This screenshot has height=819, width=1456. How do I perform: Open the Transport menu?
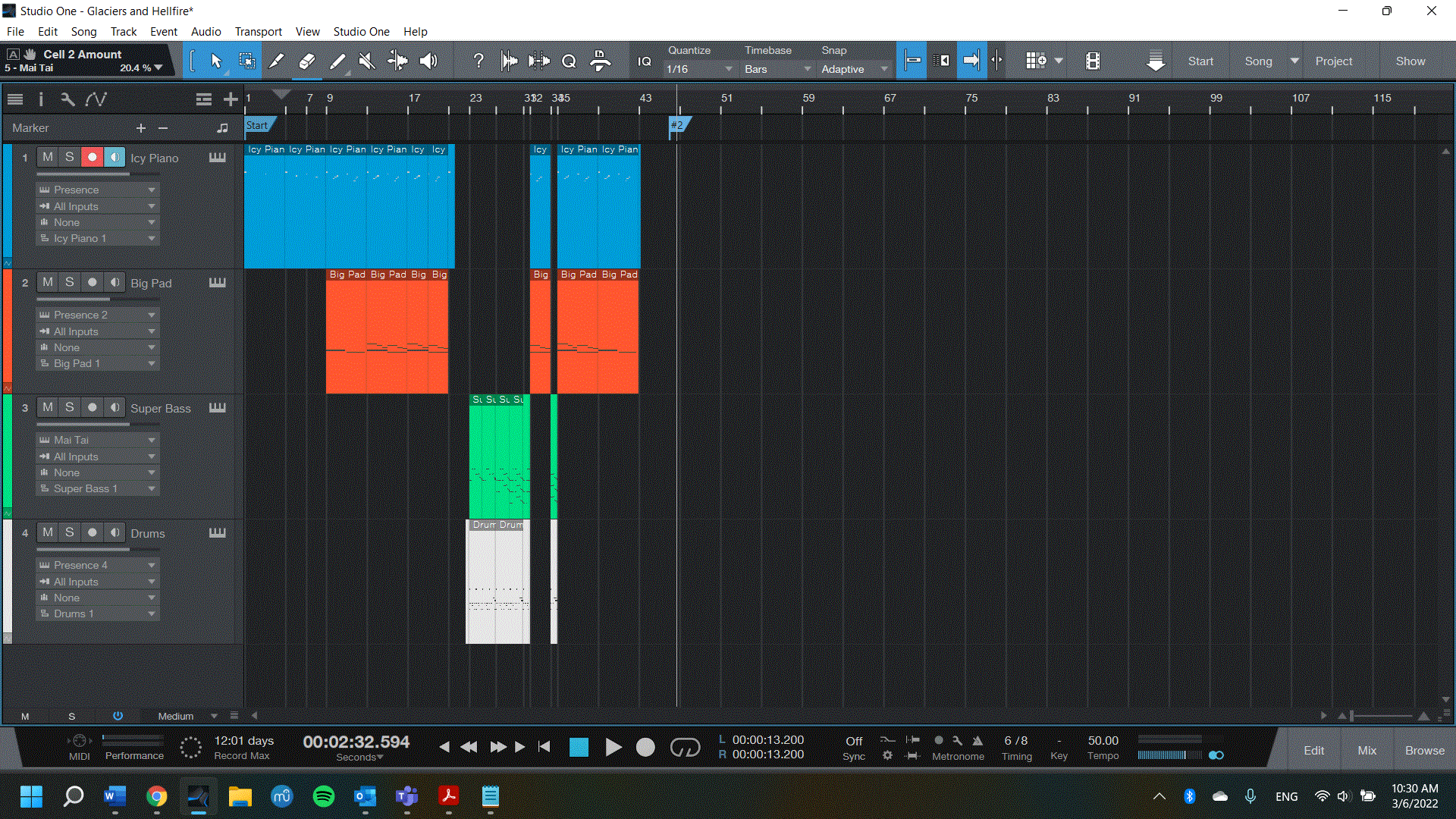[258, 32]
